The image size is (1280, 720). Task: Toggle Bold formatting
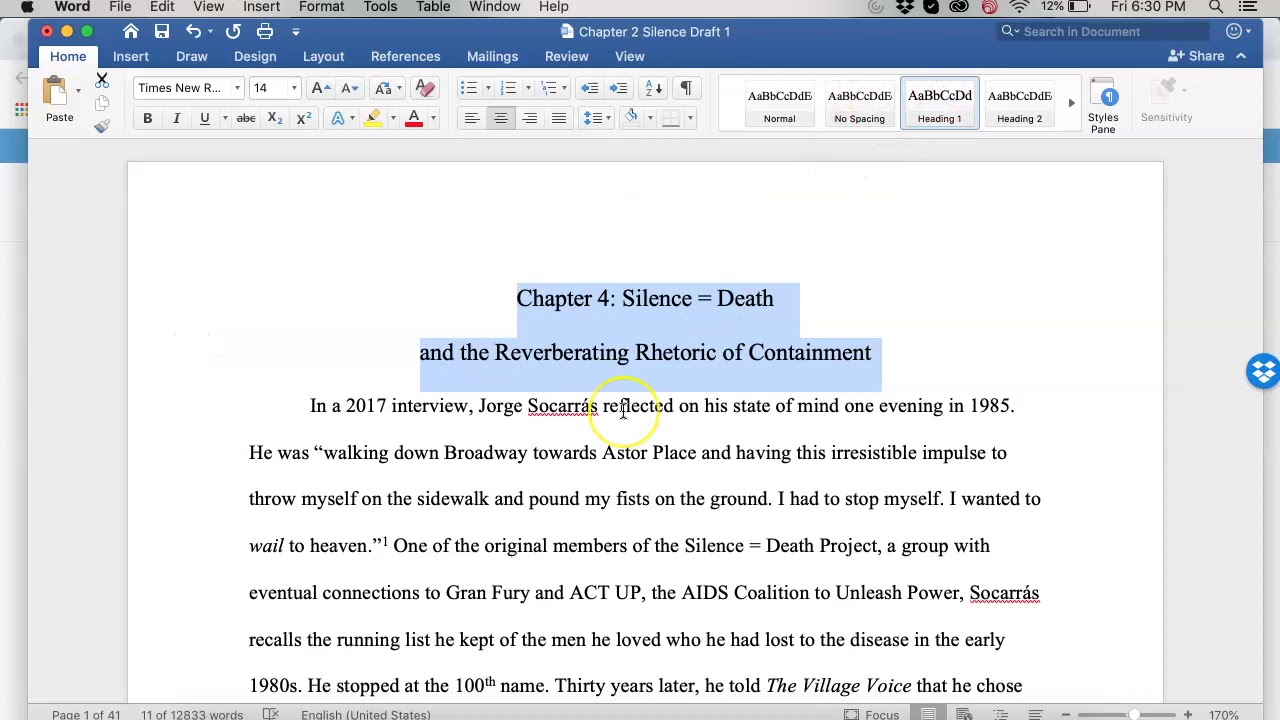click(x=147, y=118)
